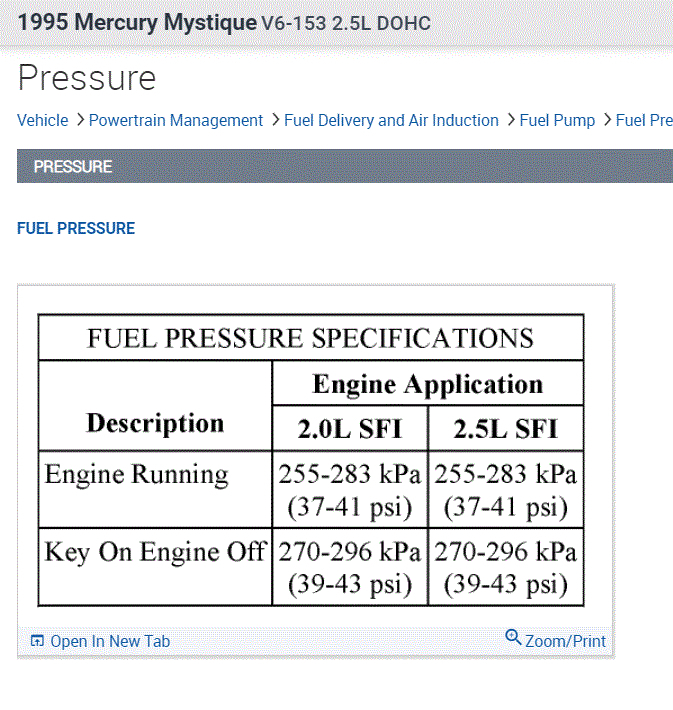Click the Open In New Tab icon

[37, 642]
